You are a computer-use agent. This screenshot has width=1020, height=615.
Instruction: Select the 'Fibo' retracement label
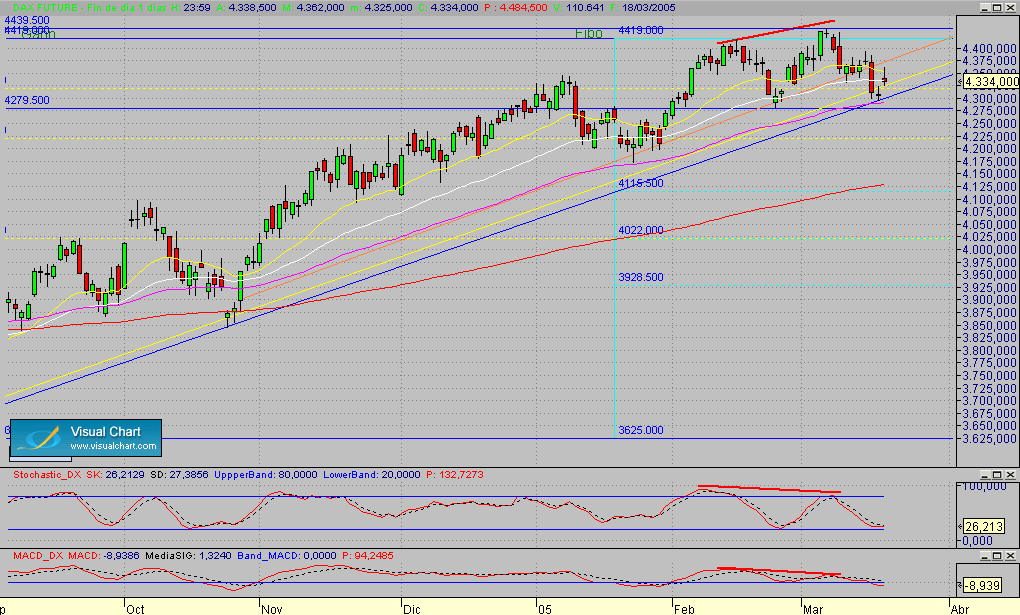(x=589, y=34)
